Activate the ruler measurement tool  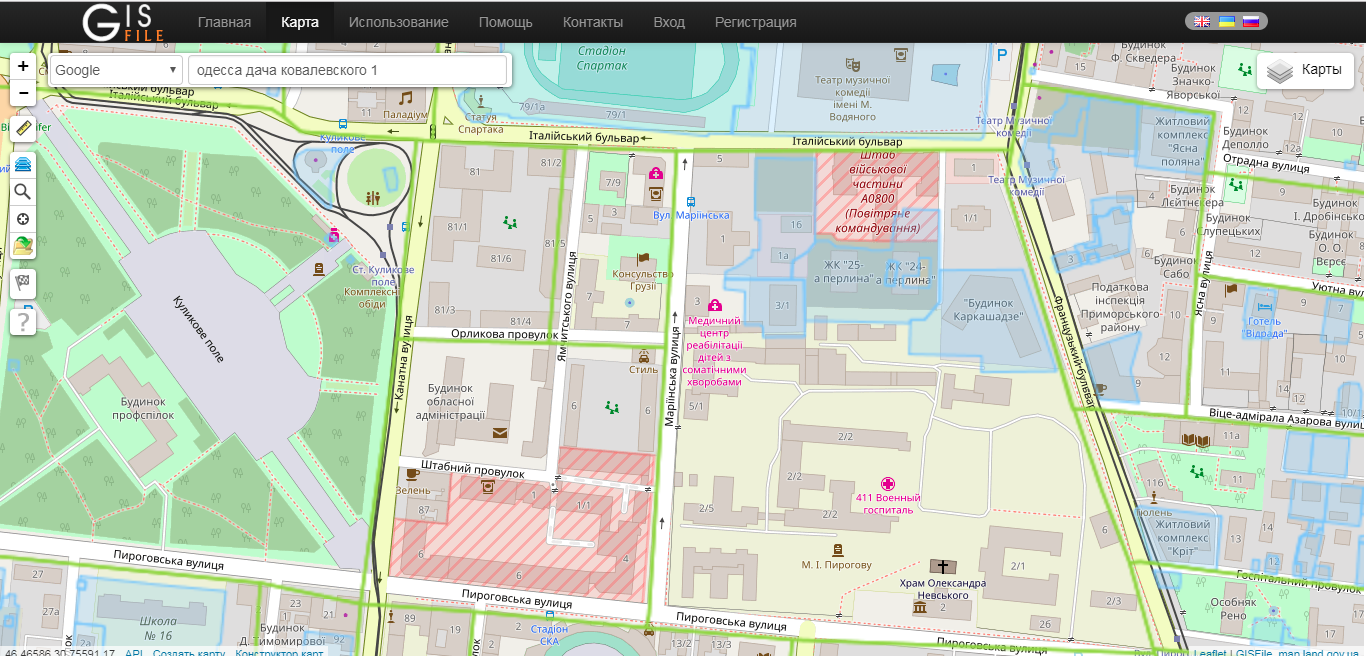tap(23, 128)
